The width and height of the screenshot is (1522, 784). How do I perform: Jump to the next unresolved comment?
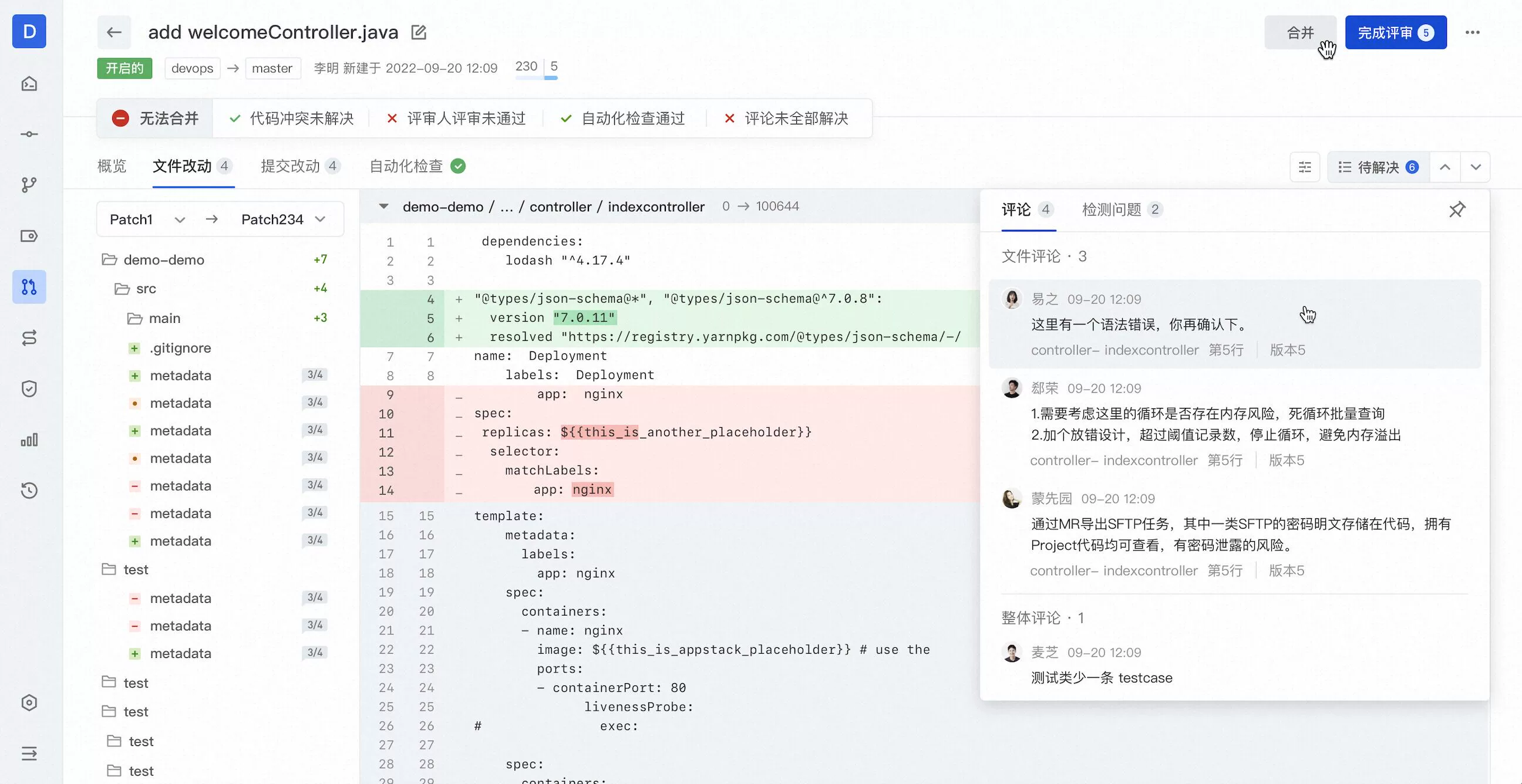click(x=1476, y=167)
